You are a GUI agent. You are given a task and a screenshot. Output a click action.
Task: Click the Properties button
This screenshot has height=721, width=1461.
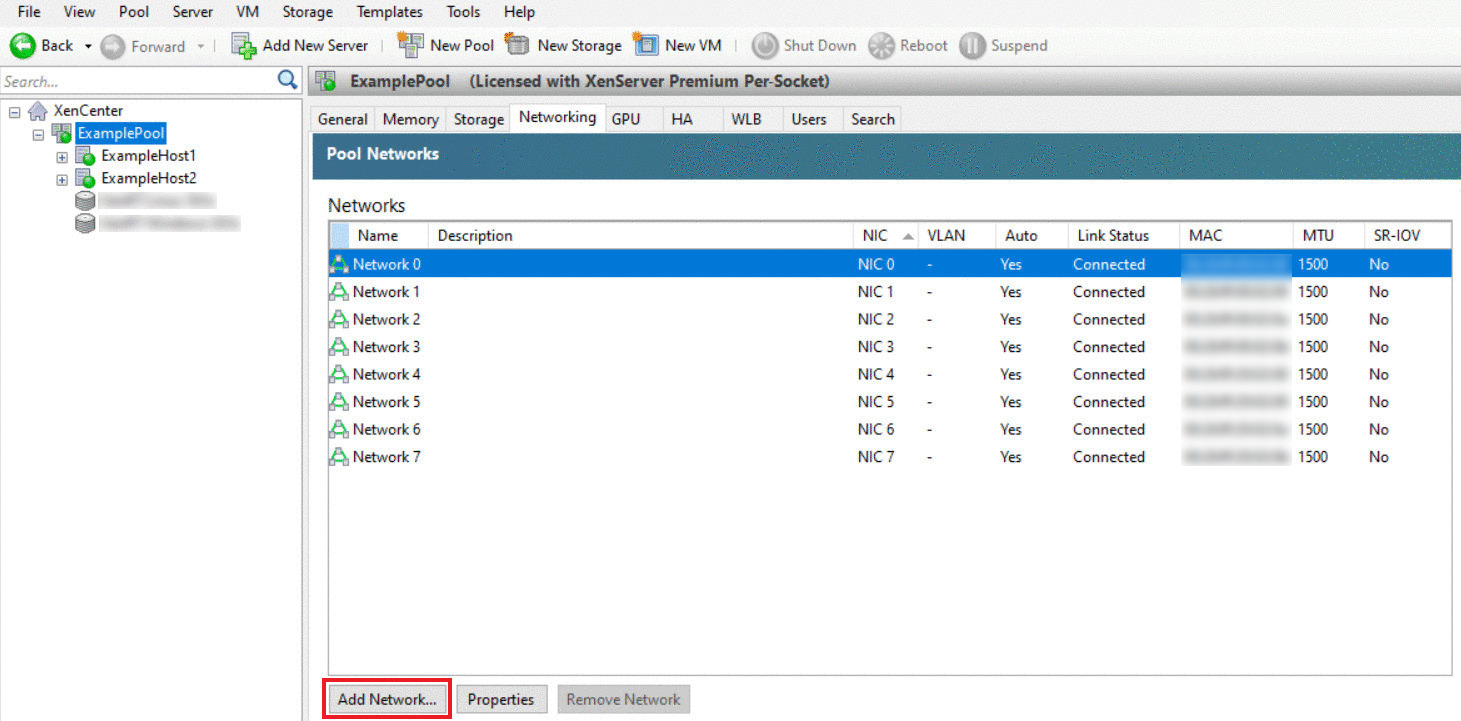click(501, 699)
